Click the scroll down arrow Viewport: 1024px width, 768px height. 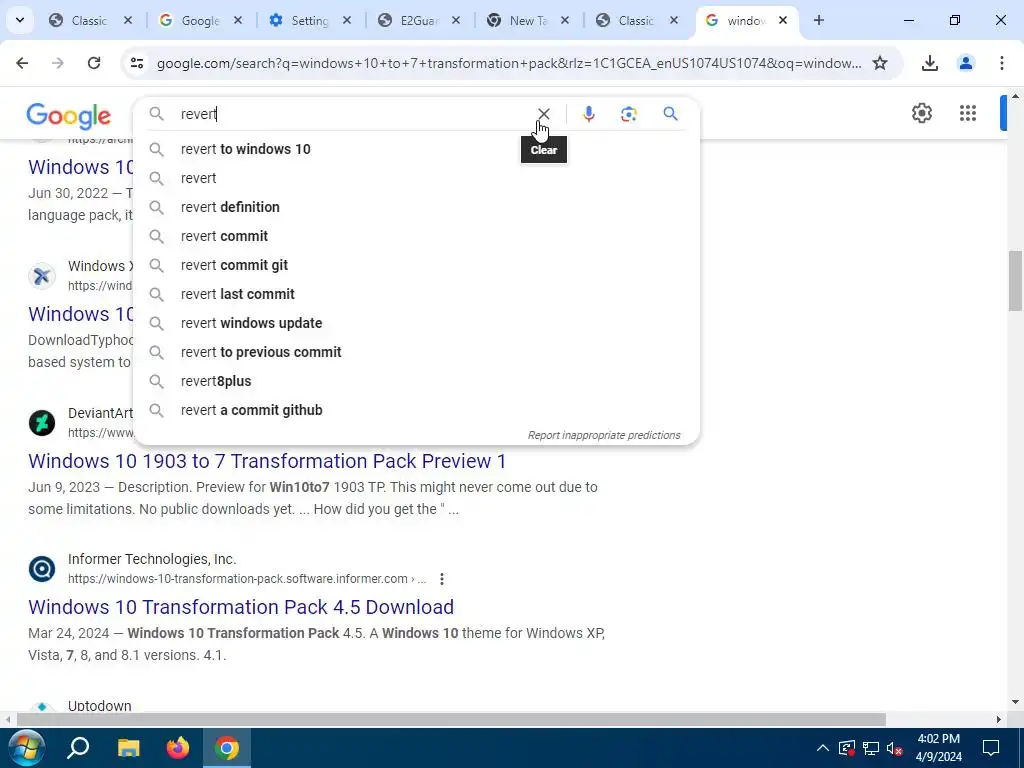coord(1015,703)
